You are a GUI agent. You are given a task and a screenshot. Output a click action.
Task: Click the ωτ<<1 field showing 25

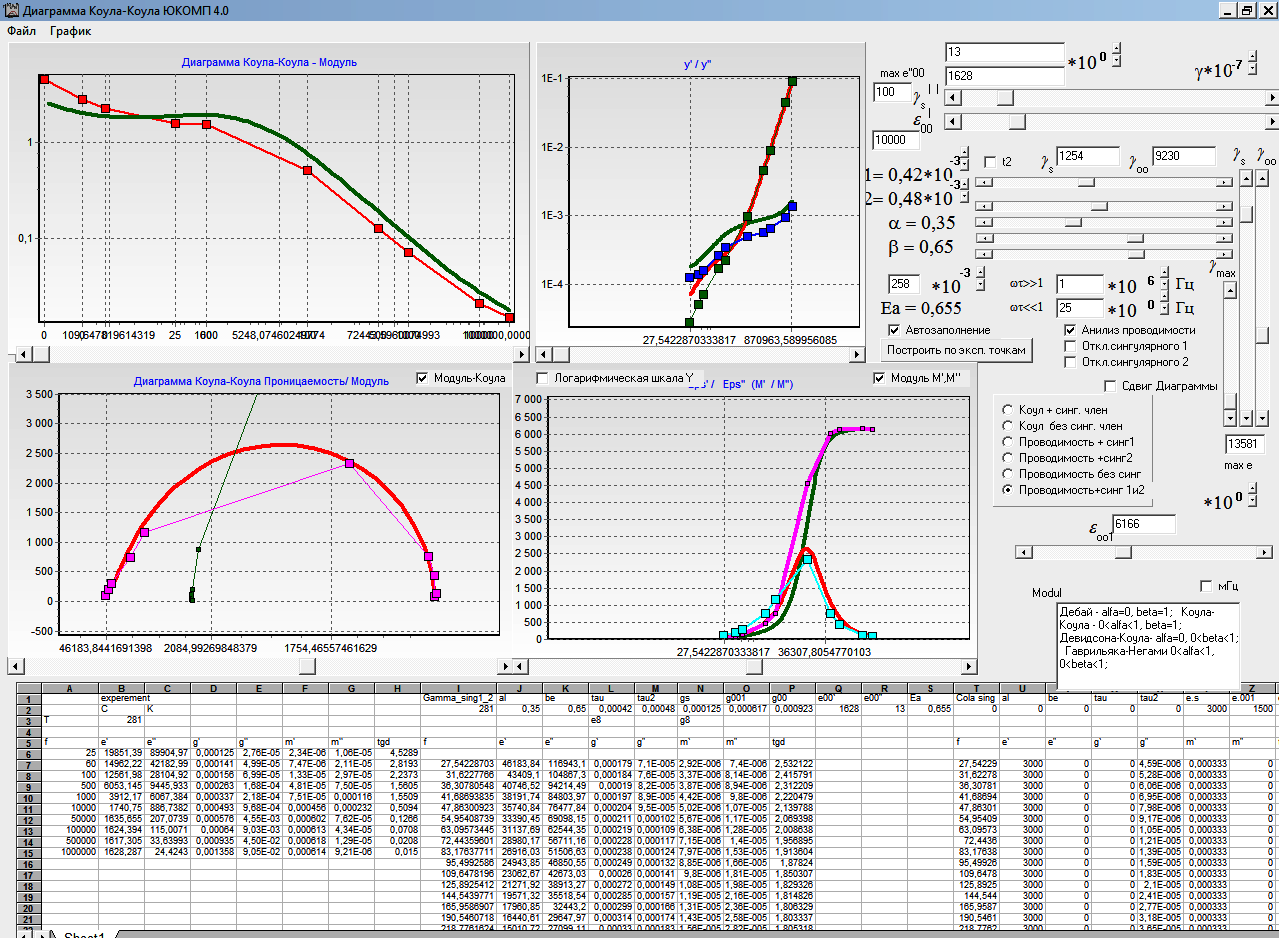pos(1080,307)
